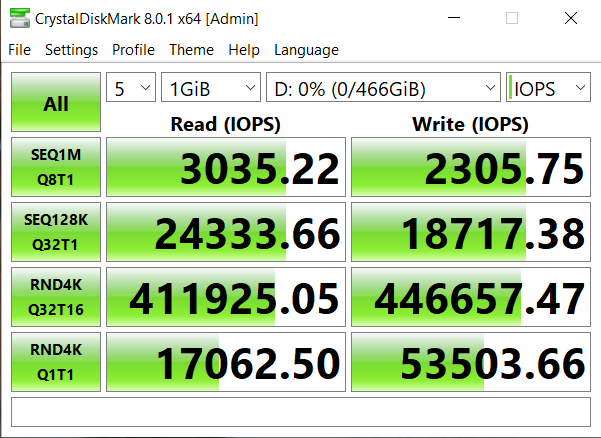Open the IOPS unit dropdown

pos(549,89)
